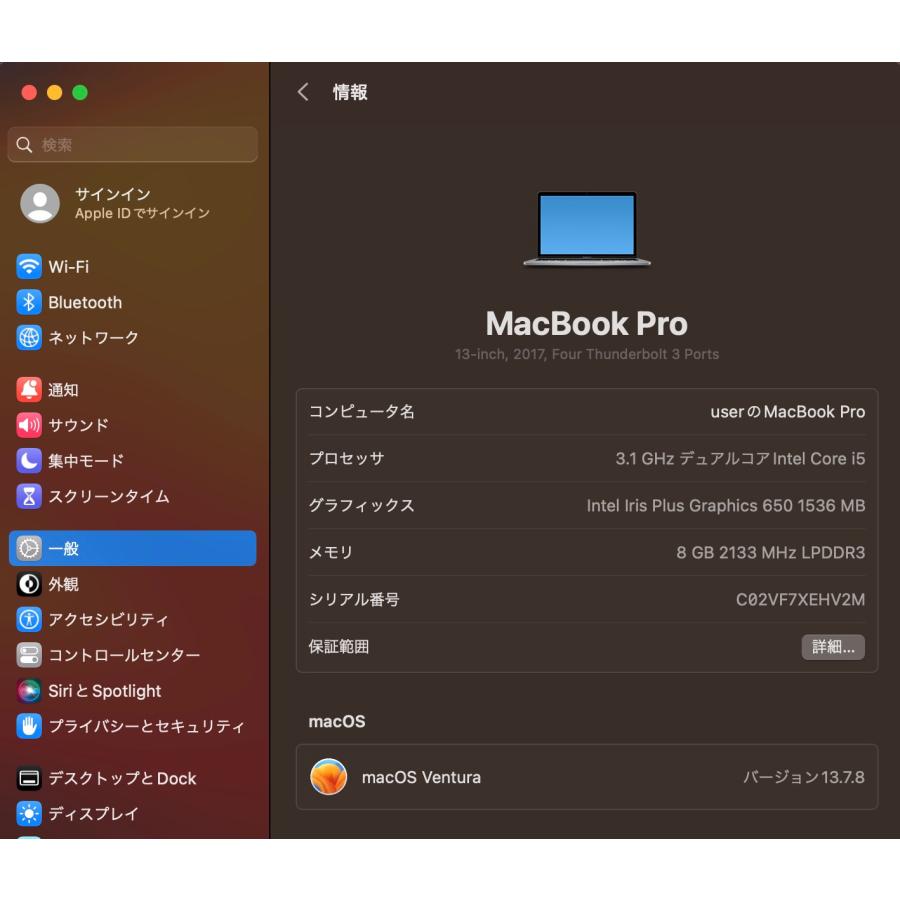Open アクセシビリティ settings
This screenshot has width=900, height=900.
pos(133,619)
